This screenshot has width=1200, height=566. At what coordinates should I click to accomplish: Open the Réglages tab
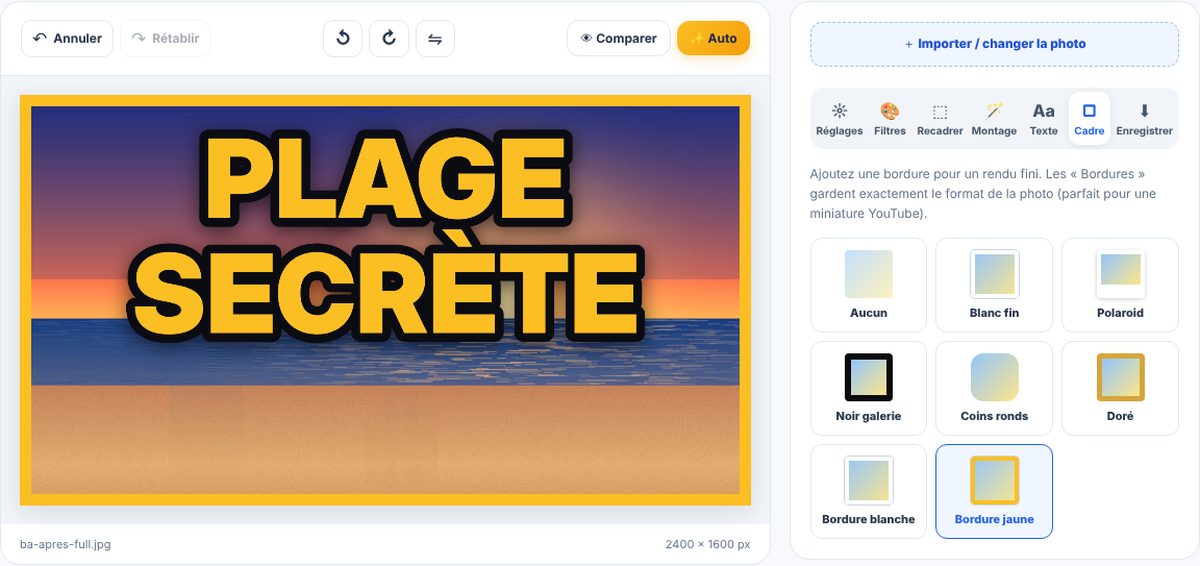tap(839, 120)
